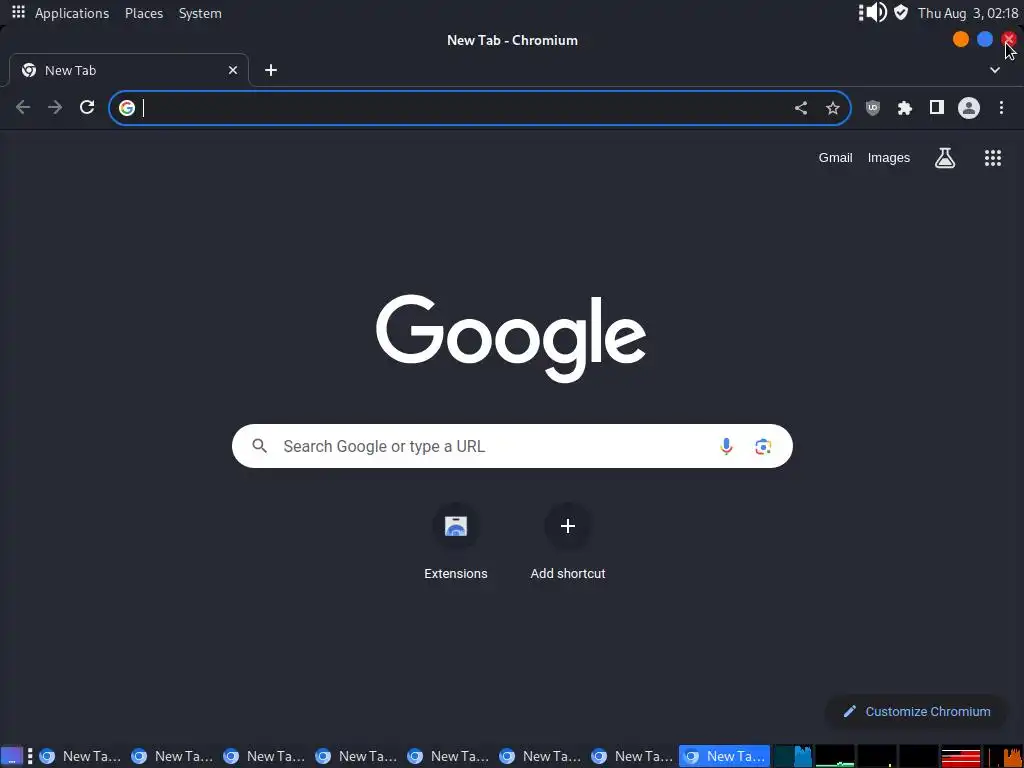Click the Search Google or type a URL box
This screenshot has width=1024, height=768.
pos(512,446)
